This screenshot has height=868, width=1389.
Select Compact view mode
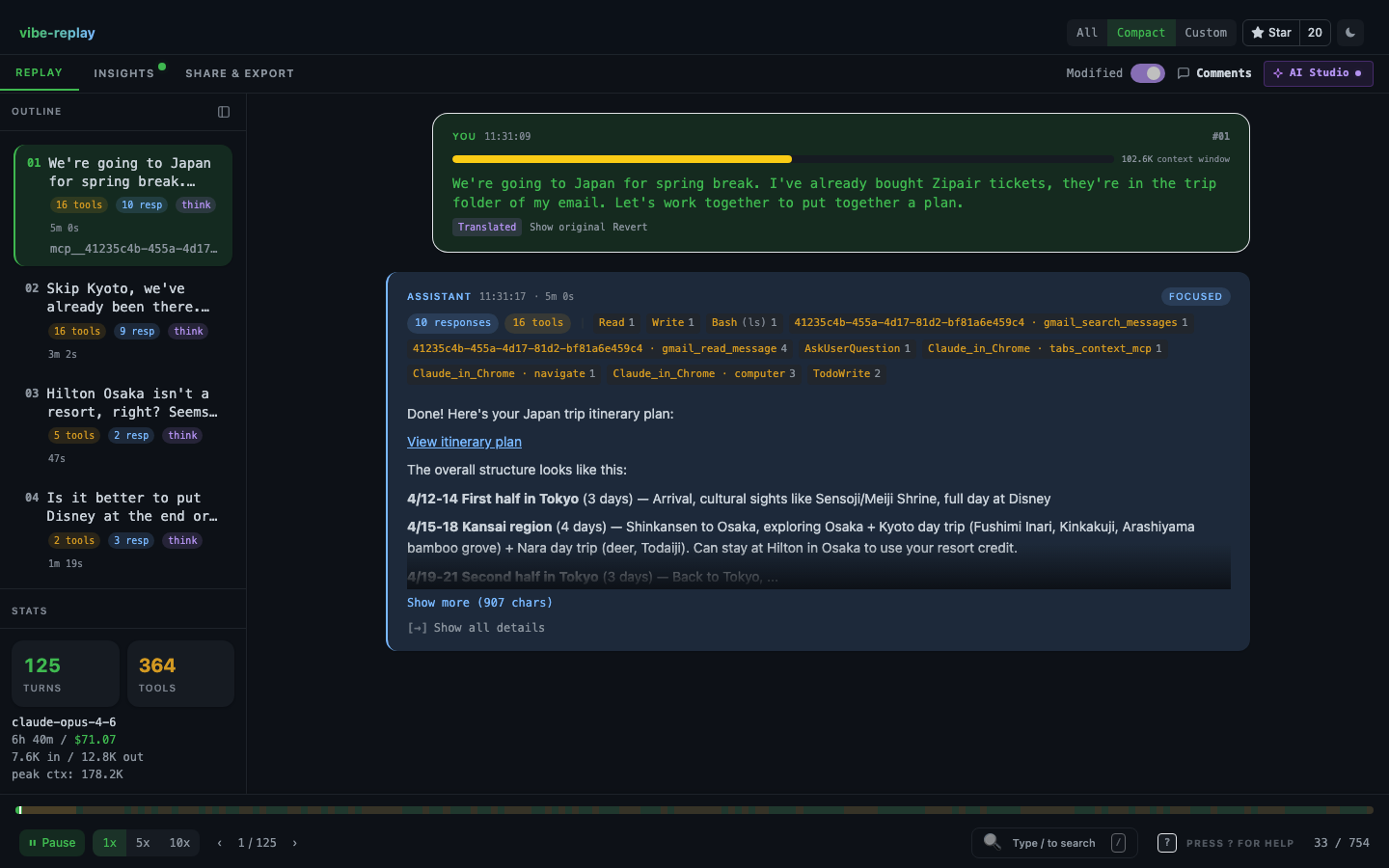(x=1140, y=33)
